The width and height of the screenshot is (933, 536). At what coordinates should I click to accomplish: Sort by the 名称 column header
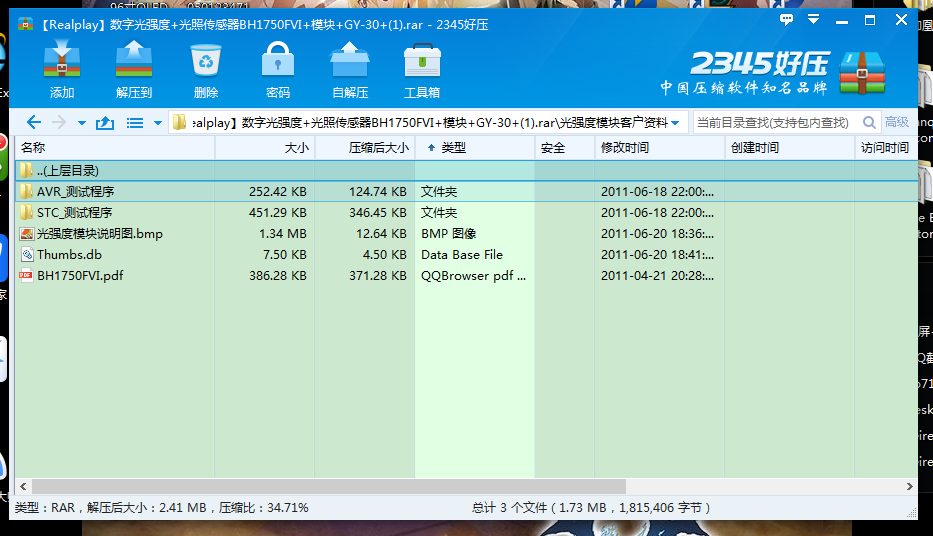coord(115,148)
